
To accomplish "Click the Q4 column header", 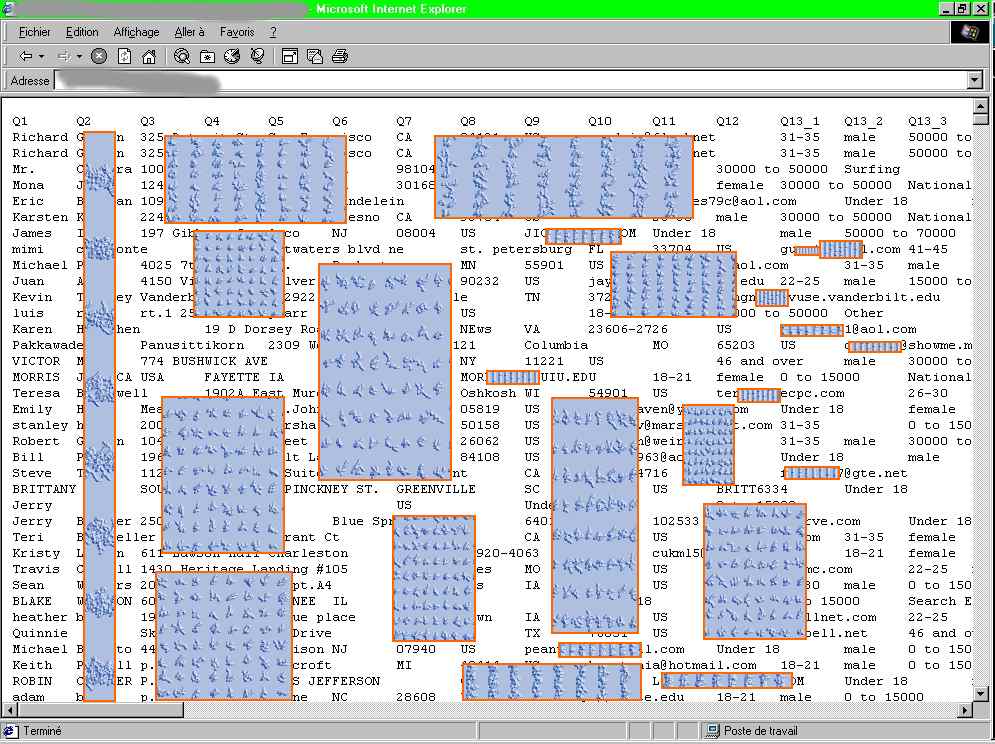I will (x=212, y=121).
